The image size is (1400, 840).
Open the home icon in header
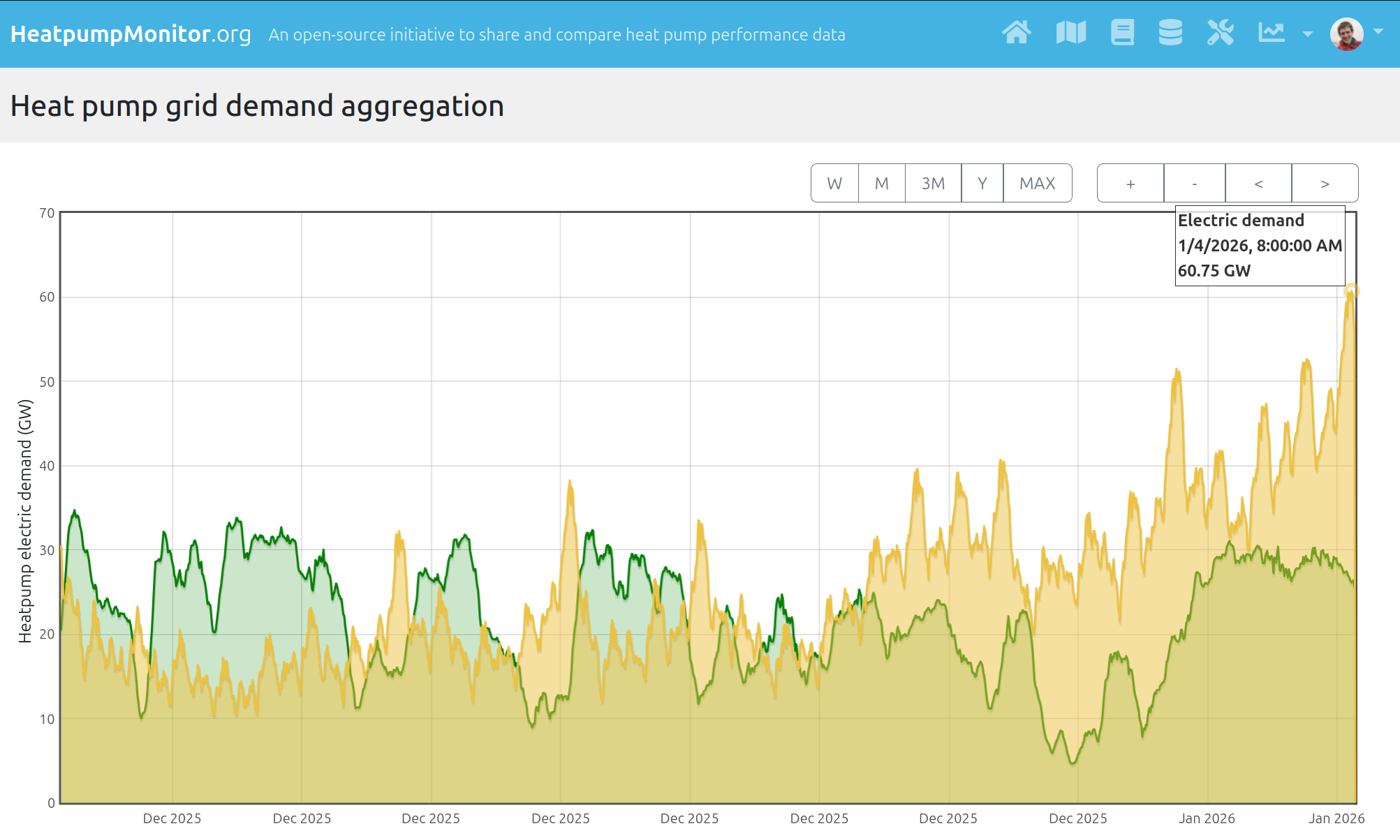[x=1016, y=33]
